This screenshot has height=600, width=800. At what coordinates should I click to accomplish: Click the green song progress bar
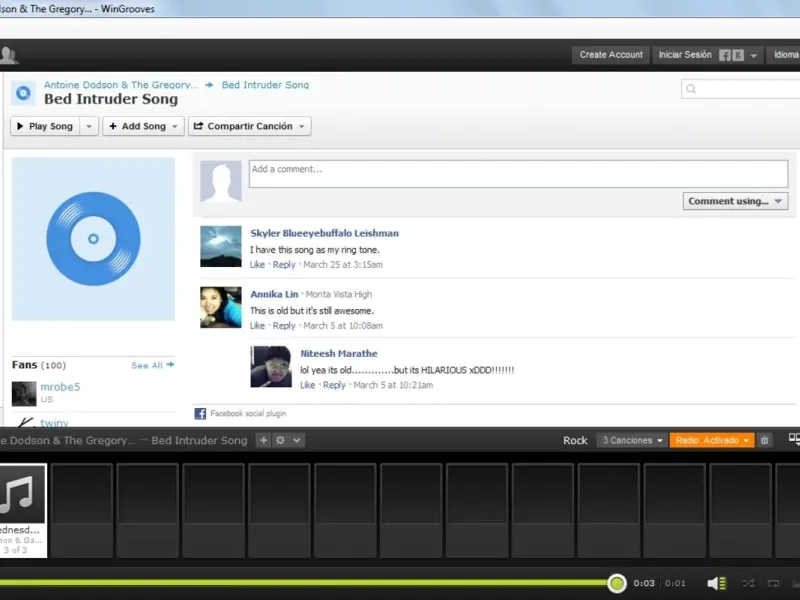click(304, 583)
